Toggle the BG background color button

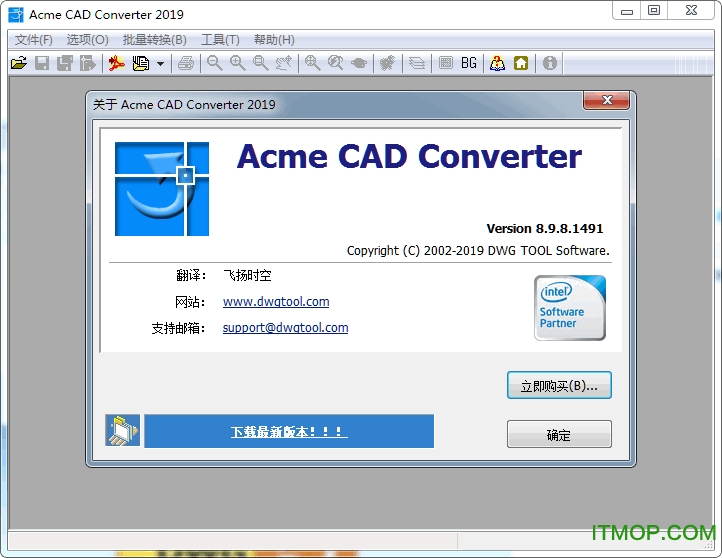pyautogui.click(x=469, y=63)
